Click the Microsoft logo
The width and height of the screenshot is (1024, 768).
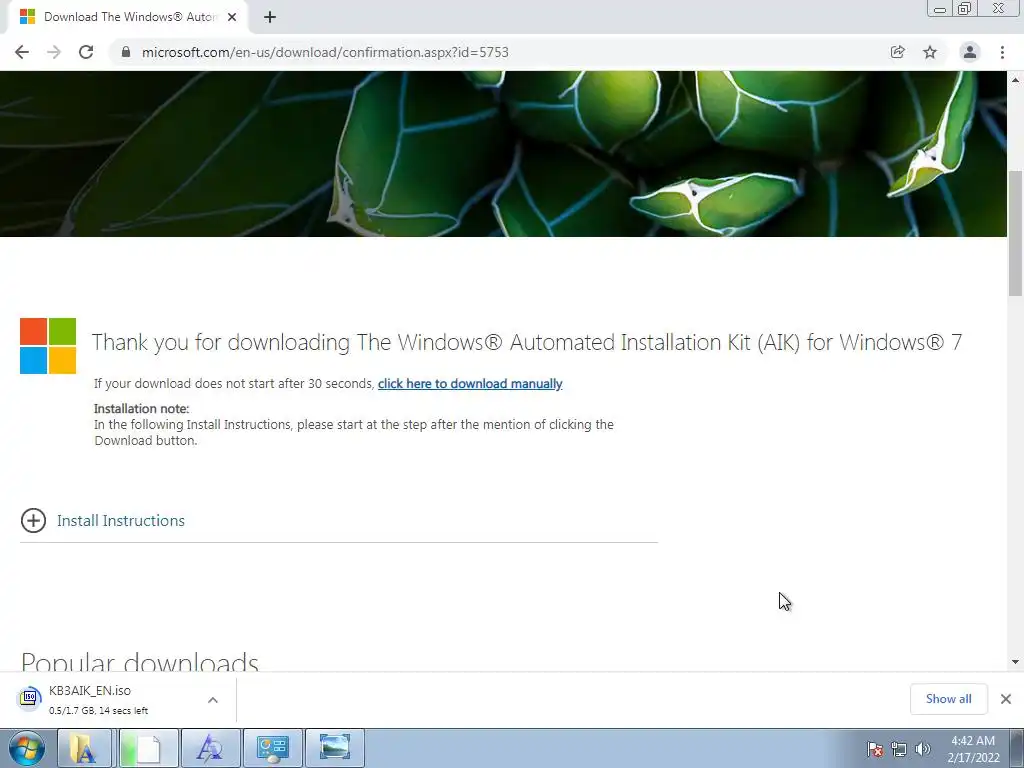coord(48,346)
